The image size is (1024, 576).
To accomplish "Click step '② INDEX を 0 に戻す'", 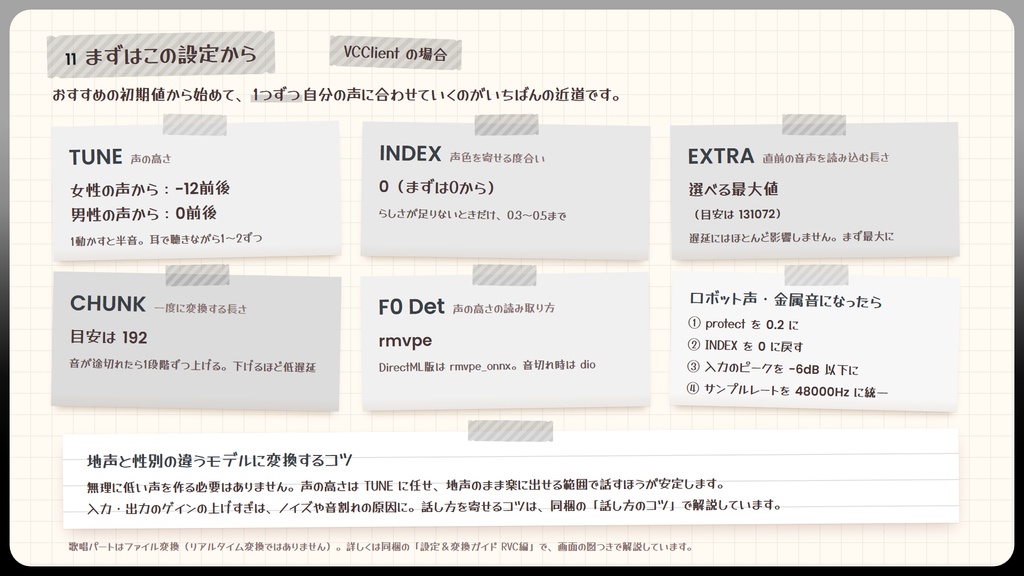I will pos(745,346).
